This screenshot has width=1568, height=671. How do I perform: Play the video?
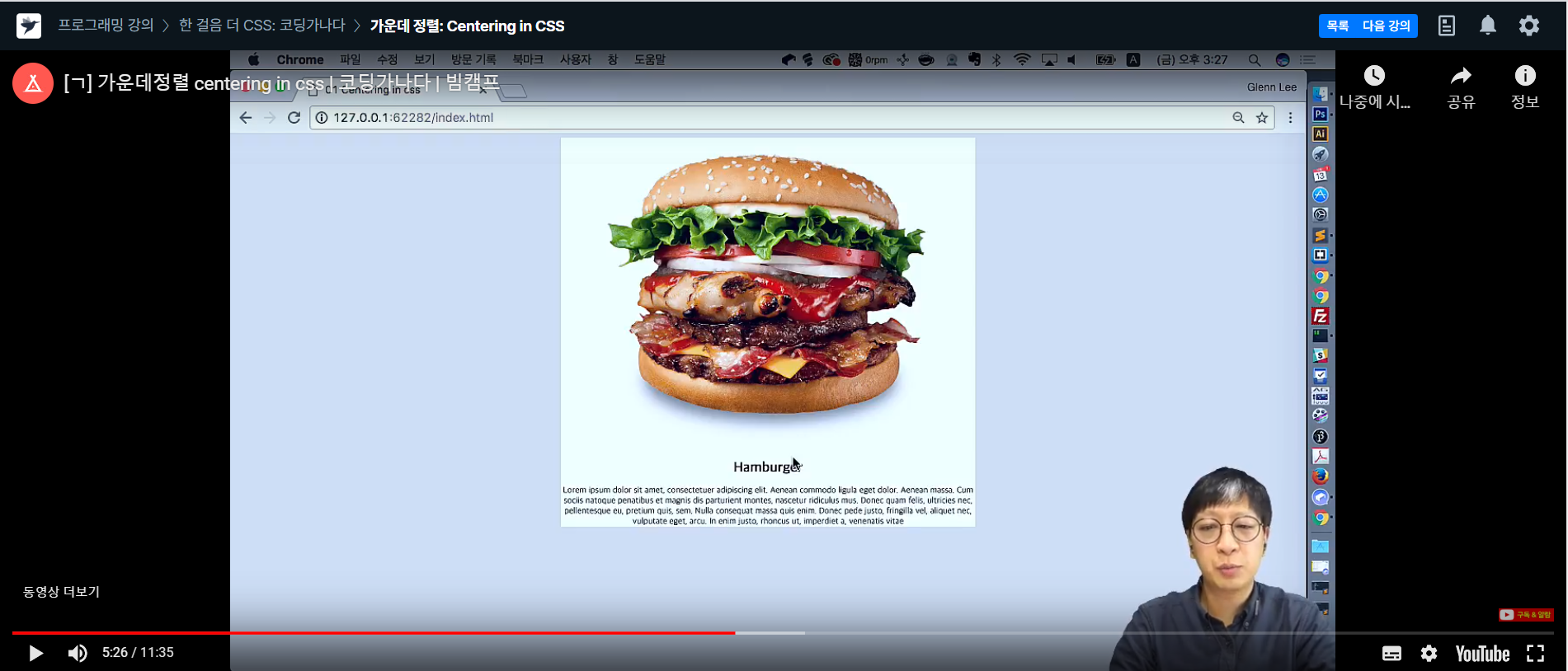point(35,653)
